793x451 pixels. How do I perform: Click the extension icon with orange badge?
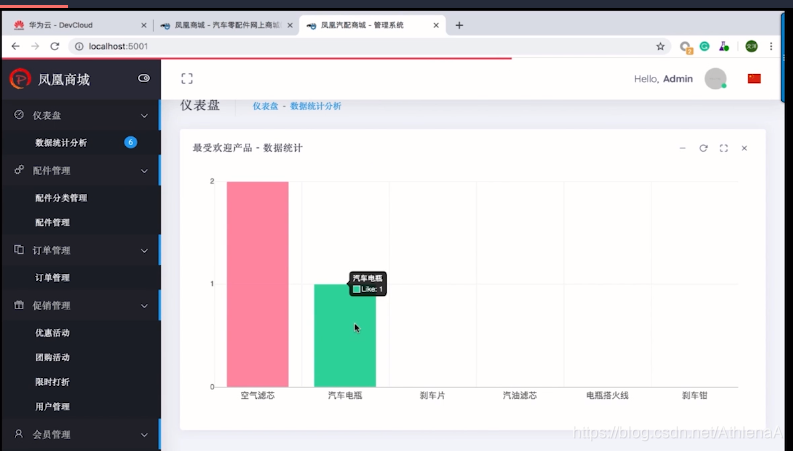pyautogui.click(x=686, y=47)
